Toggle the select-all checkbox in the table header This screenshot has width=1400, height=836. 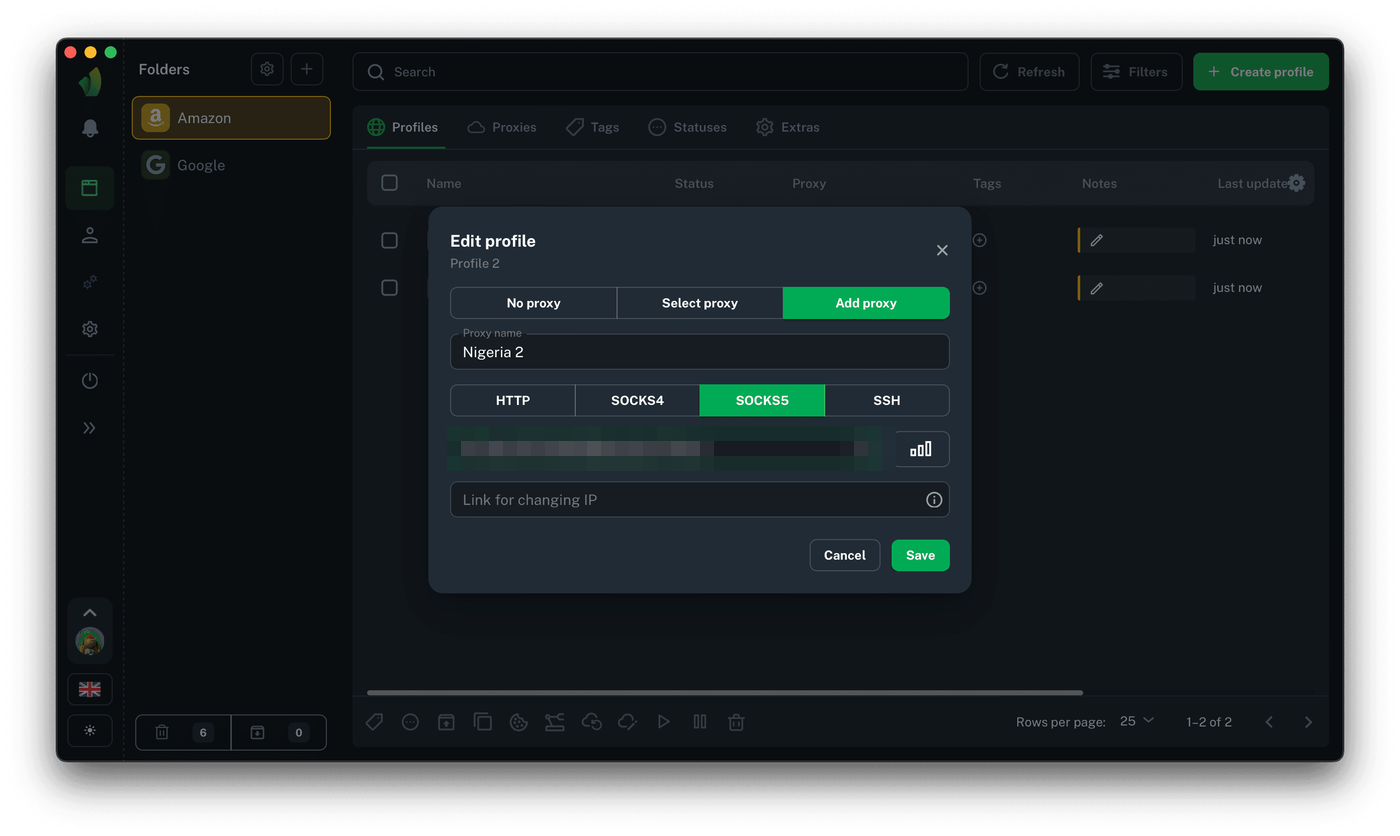click(390, 183)
